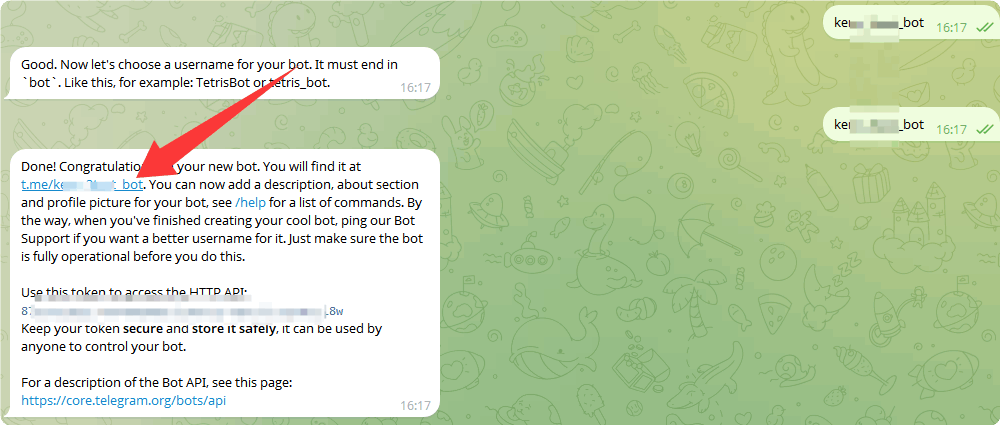Click the /help command link
1000x425 pixels.
(250, 203)
